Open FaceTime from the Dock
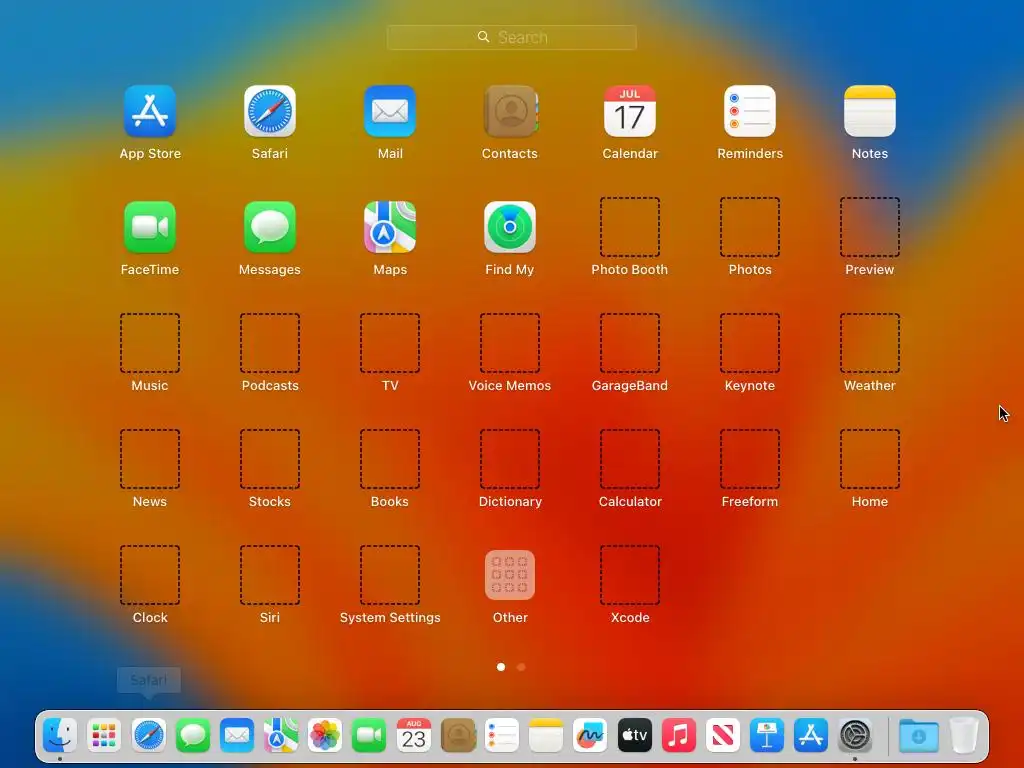 pos(369,735)
